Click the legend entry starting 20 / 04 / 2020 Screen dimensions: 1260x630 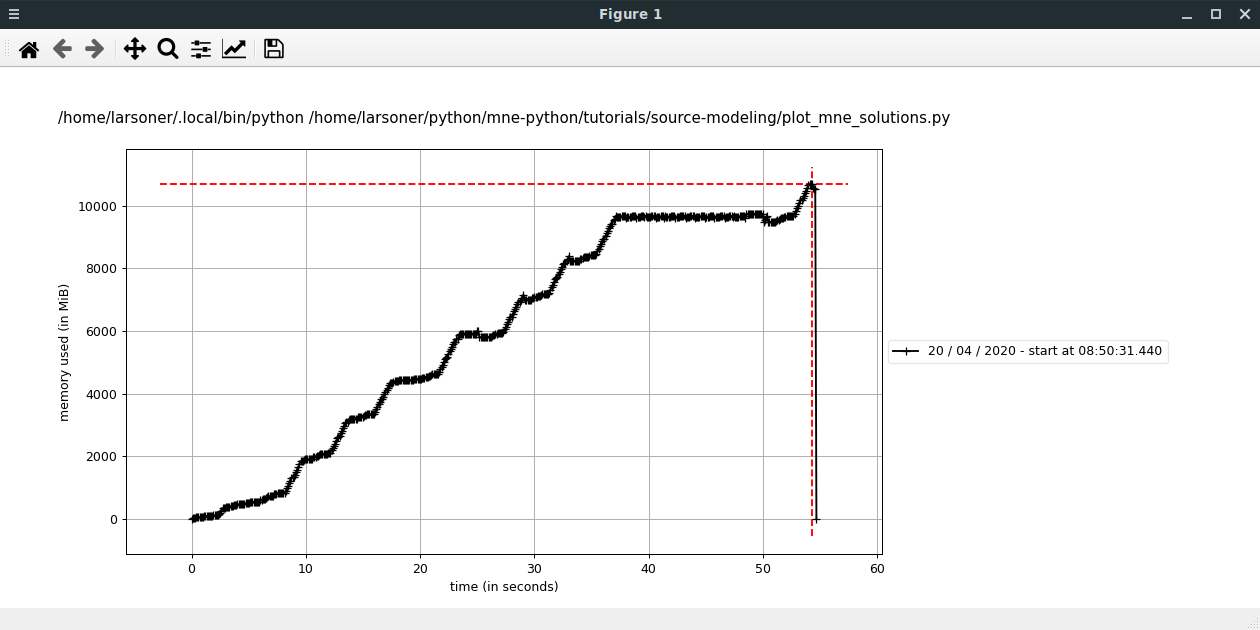tap(1028, 351)
